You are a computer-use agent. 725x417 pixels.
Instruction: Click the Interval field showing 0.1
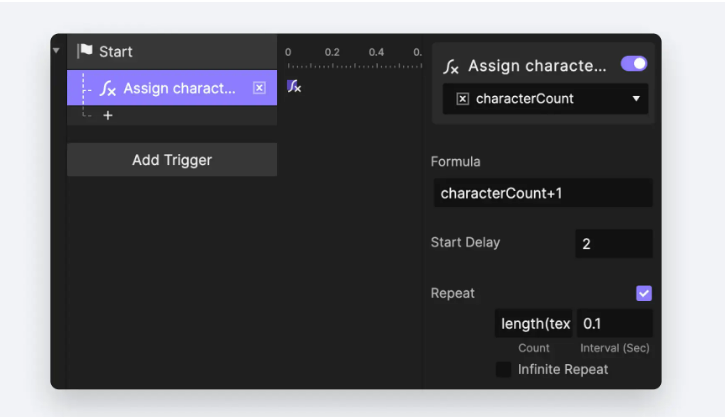coord(614,323)
